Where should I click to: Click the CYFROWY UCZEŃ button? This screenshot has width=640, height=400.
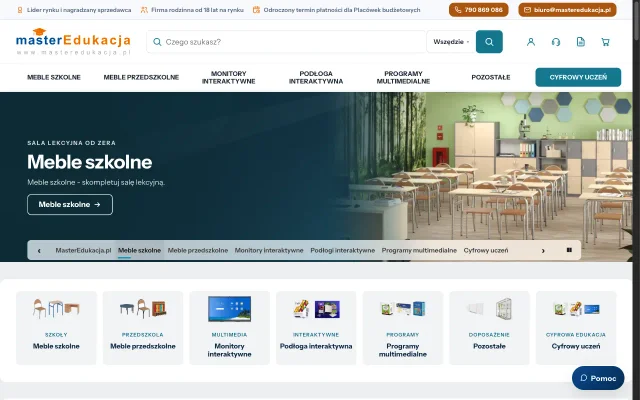click(578, 77)
